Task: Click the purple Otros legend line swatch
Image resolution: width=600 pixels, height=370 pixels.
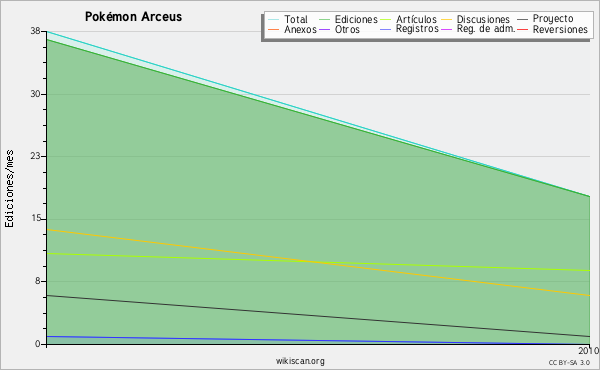Action: tap(324, 29)
